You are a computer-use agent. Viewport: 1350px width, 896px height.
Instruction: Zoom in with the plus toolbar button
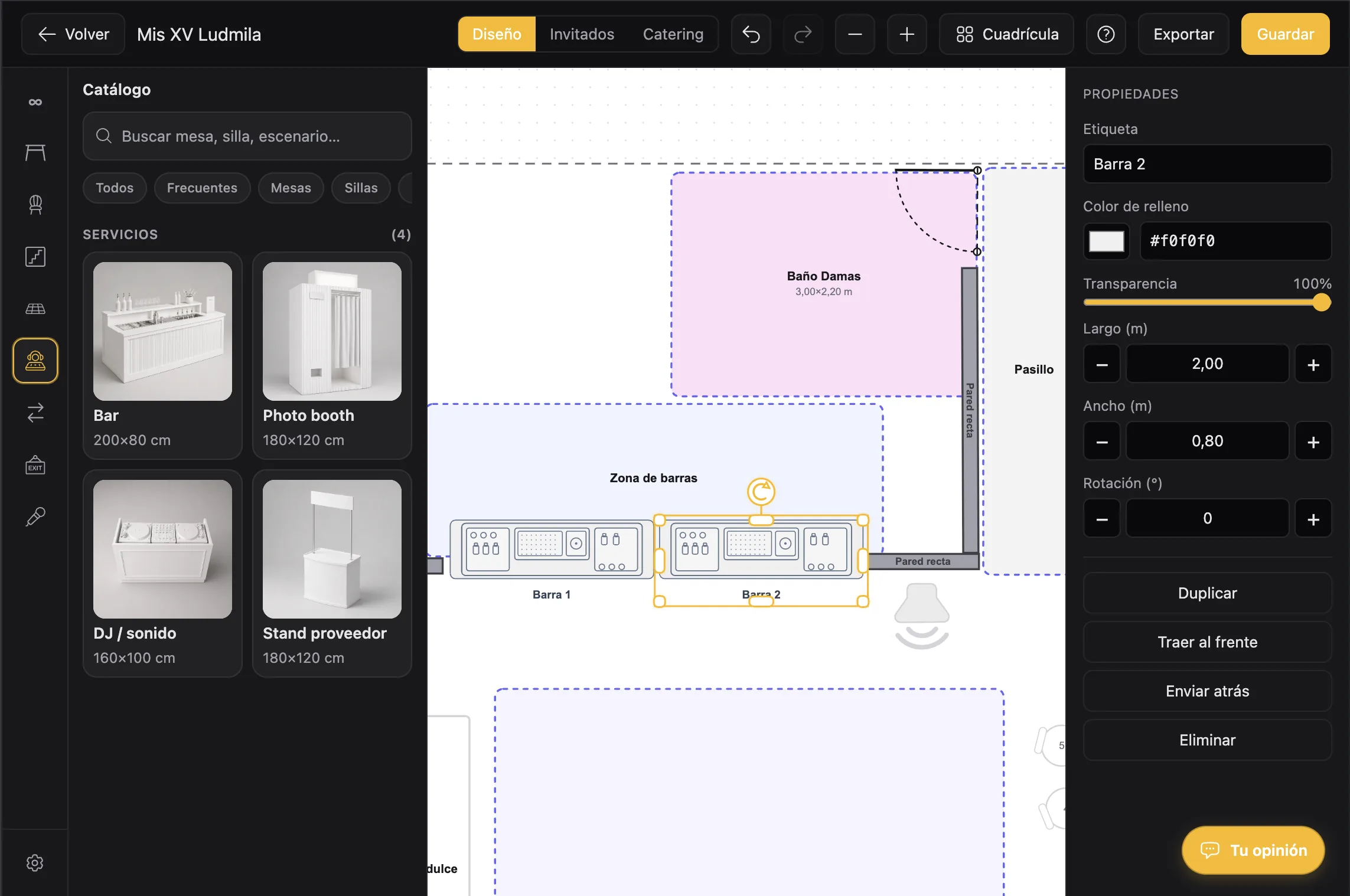906,34
